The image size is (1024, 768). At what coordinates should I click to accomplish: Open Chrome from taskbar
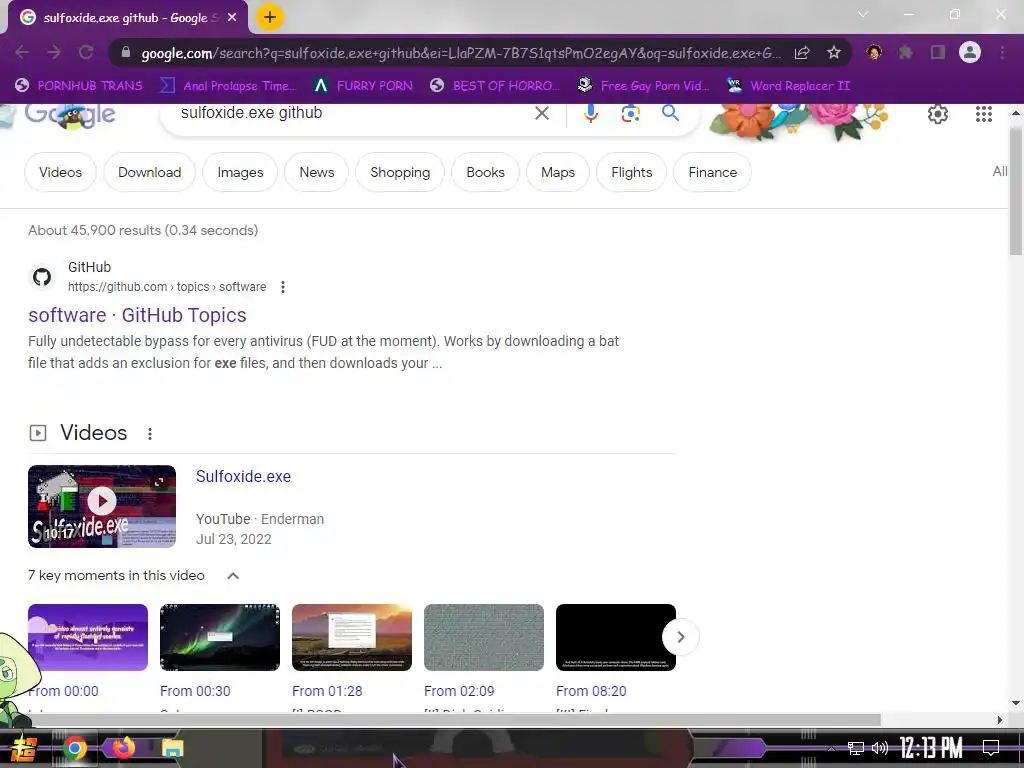click(74, 748)
